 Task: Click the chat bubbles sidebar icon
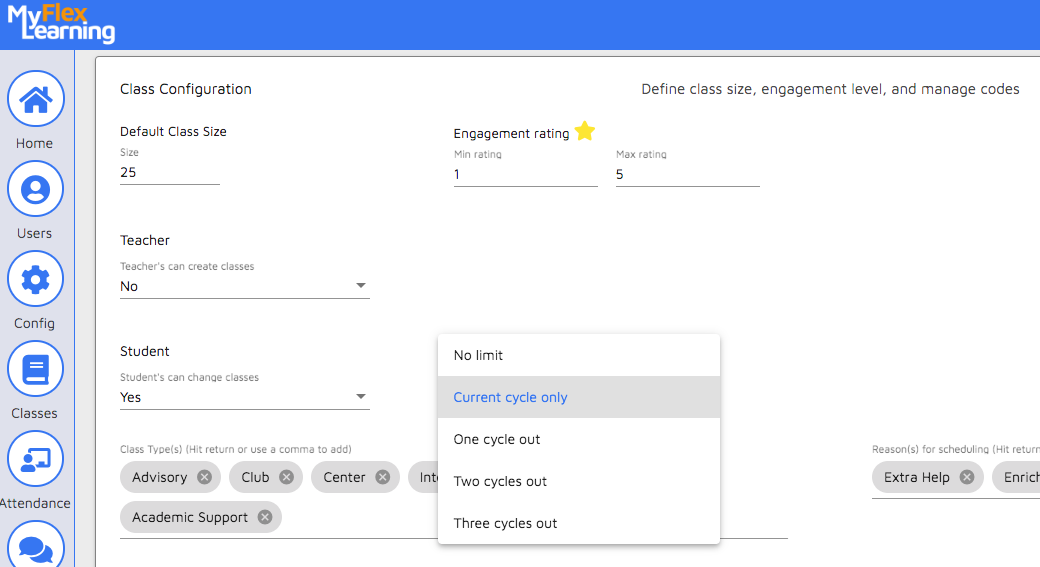pos(35,546)
